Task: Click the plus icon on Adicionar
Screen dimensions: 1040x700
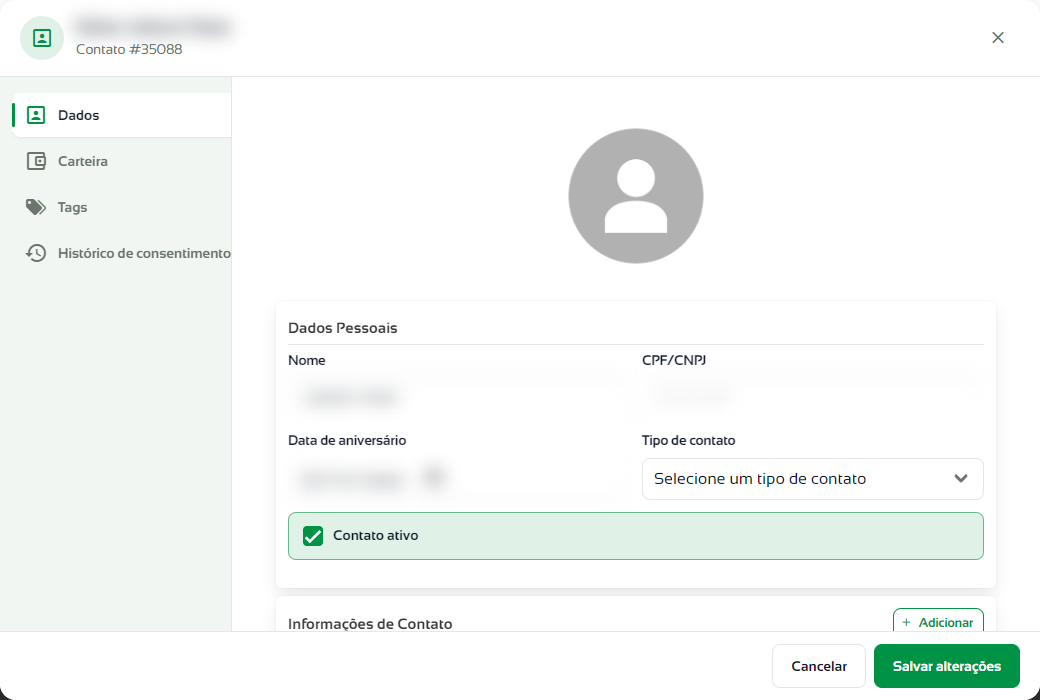Action: [x=906, y=622]
